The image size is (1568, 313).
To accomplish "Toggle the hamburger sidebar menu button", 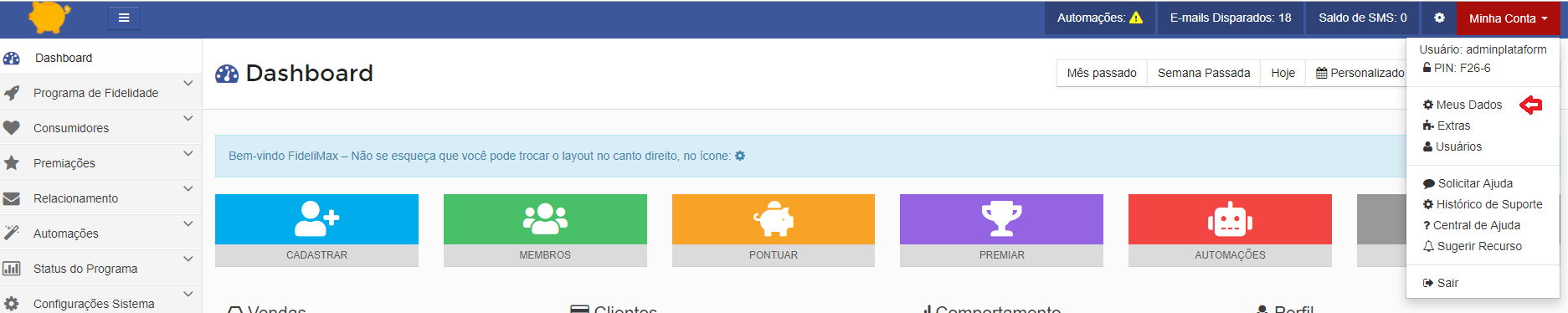I will coord(124,18).
